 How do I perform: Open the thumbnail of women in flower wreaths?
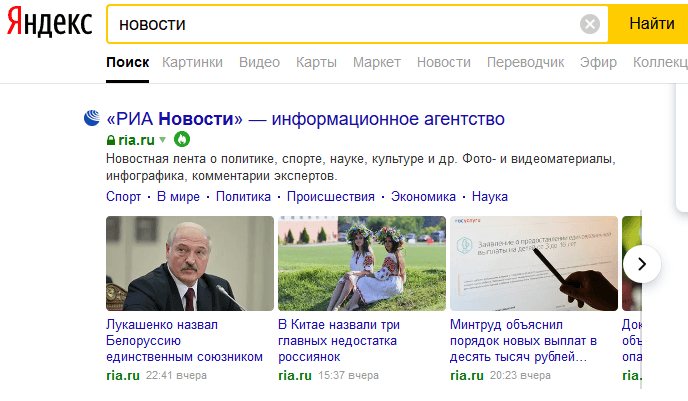tap(362, 263)
